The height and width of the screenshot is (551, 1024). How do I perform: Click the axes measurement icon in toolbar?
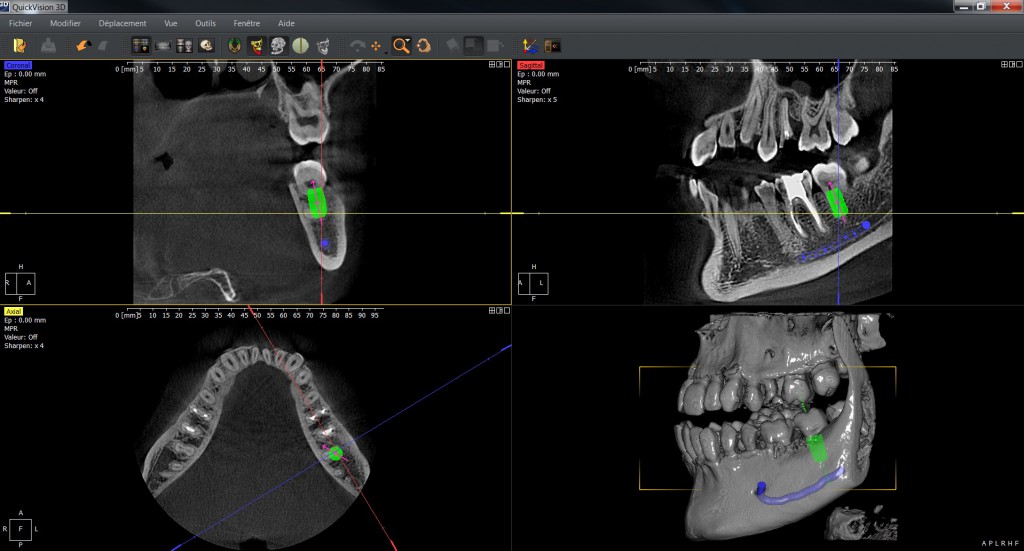pos(529,45)
